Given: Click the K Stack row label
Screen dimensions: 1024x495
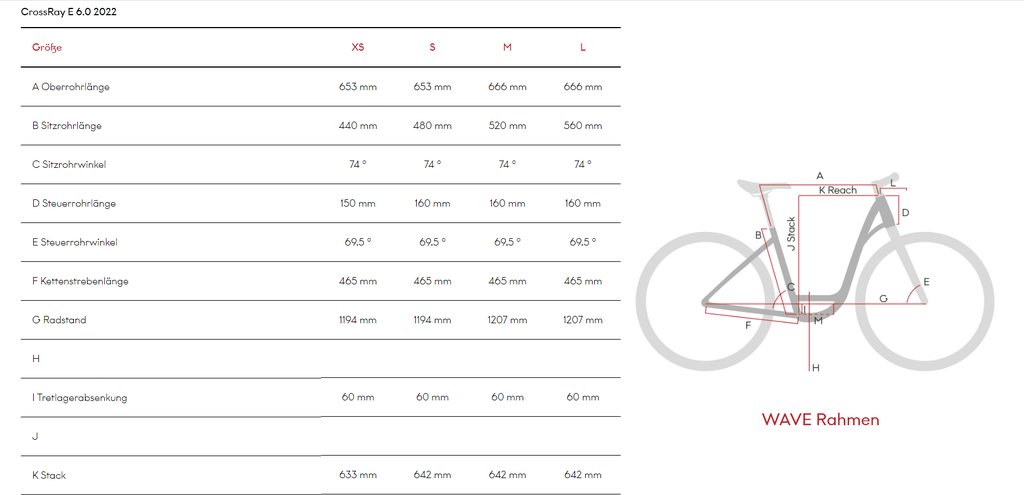Looking at the screenshot, I should click(x=49, y=475).
